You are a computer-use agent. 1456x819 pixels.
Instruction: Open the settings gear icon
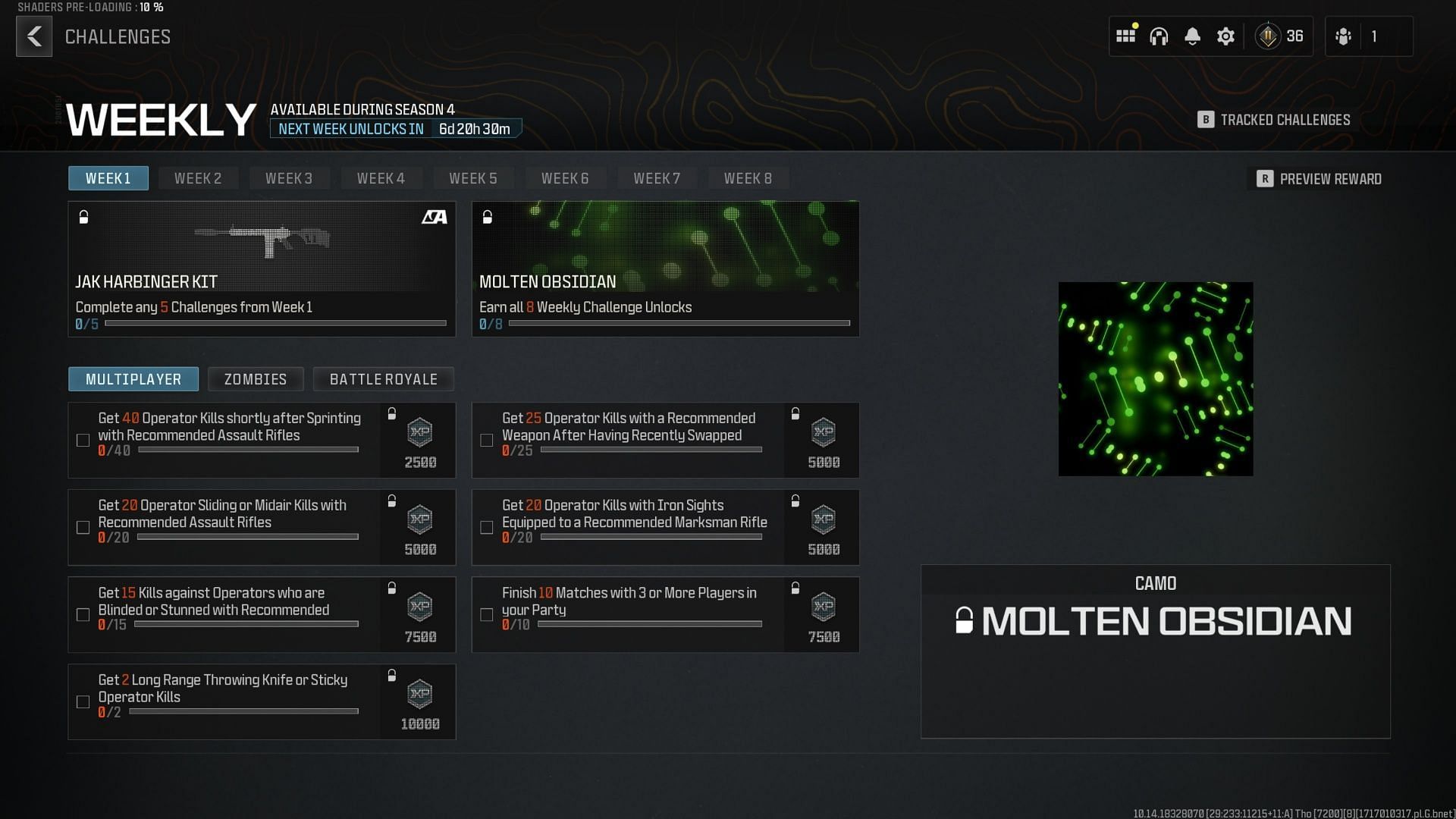pyautogui.click(x=1225, y=36)
